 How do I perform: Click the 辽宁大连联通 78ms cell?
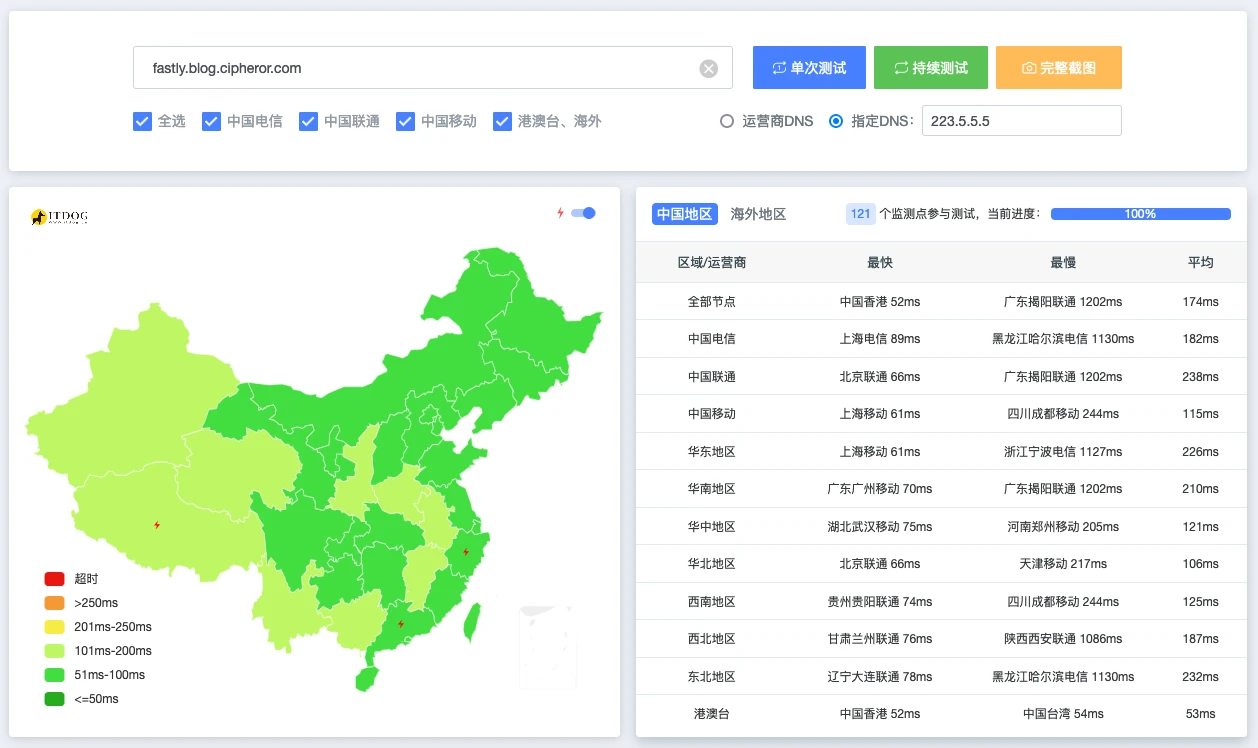pos(880,677)
